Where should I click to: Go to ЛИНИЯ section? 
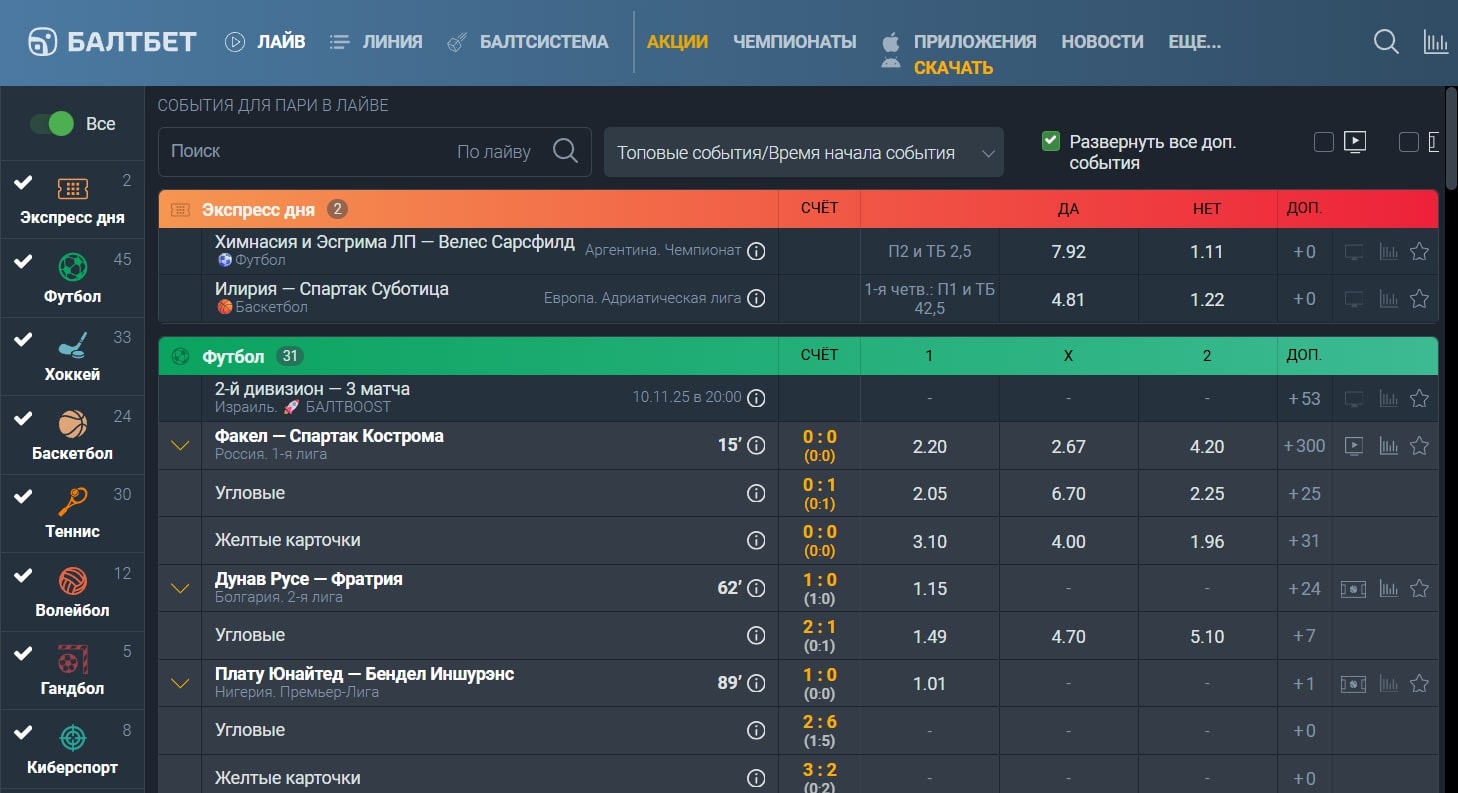pyautogui.click(x=376, y=42)
